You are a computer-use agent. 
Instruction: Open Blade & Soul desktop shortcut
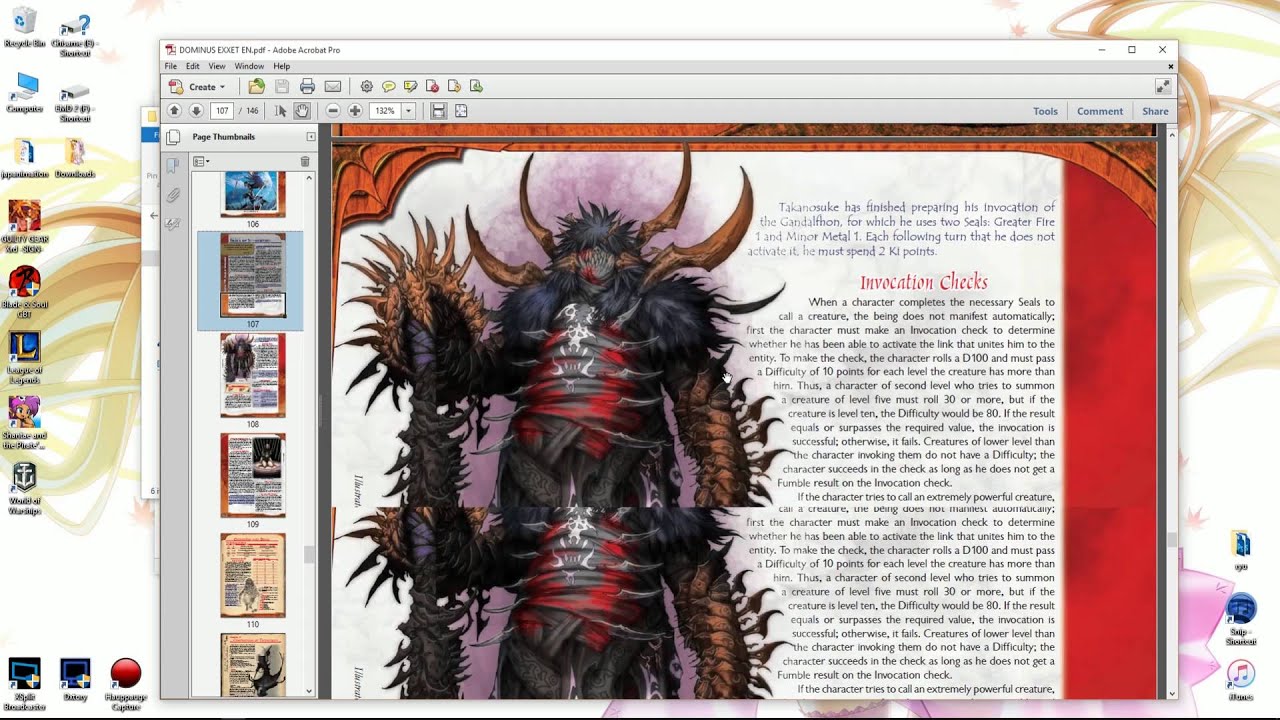(x=25, y=293)
